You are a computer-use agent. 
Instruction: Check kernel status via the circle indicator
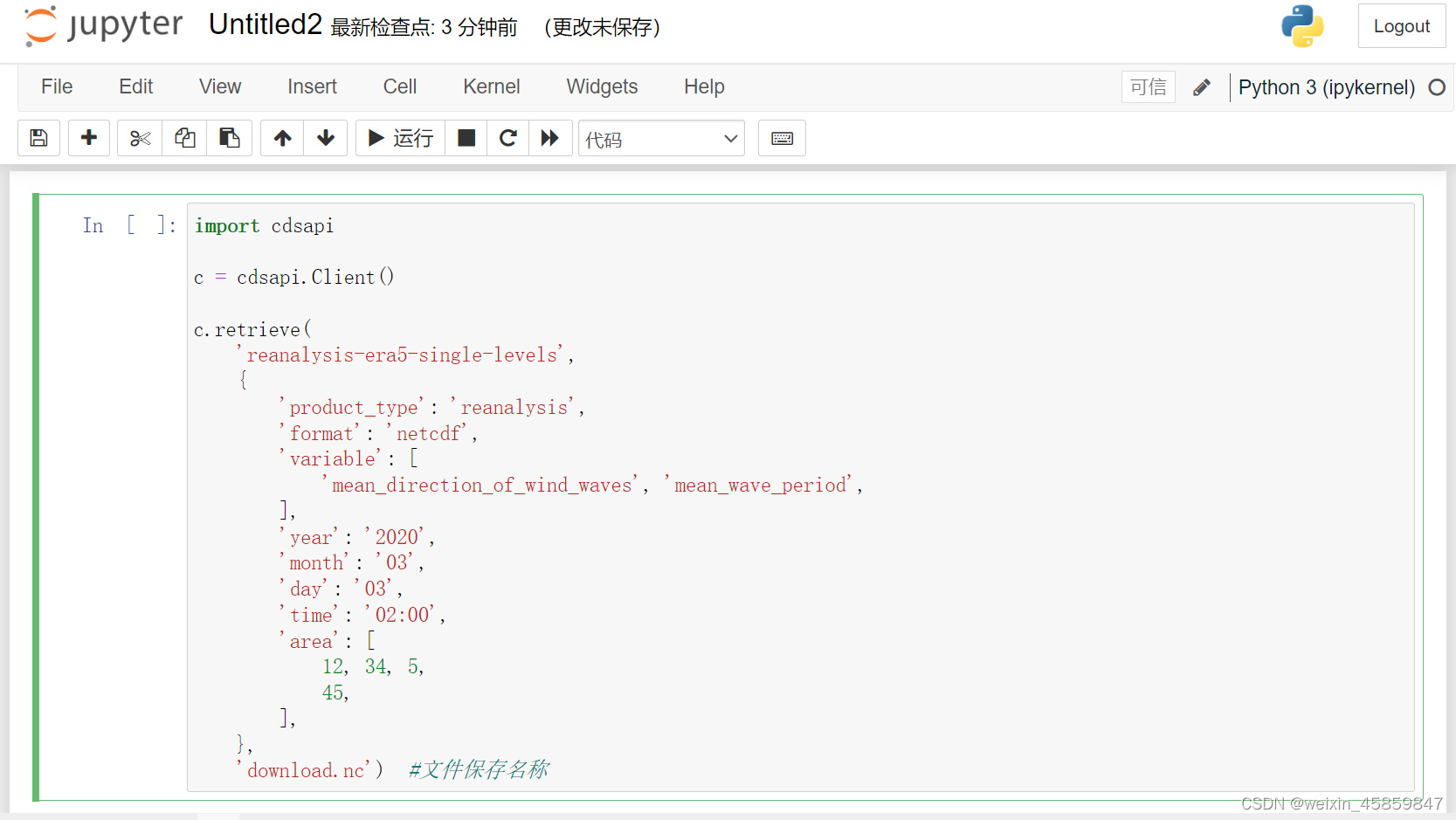[1438, 87]
